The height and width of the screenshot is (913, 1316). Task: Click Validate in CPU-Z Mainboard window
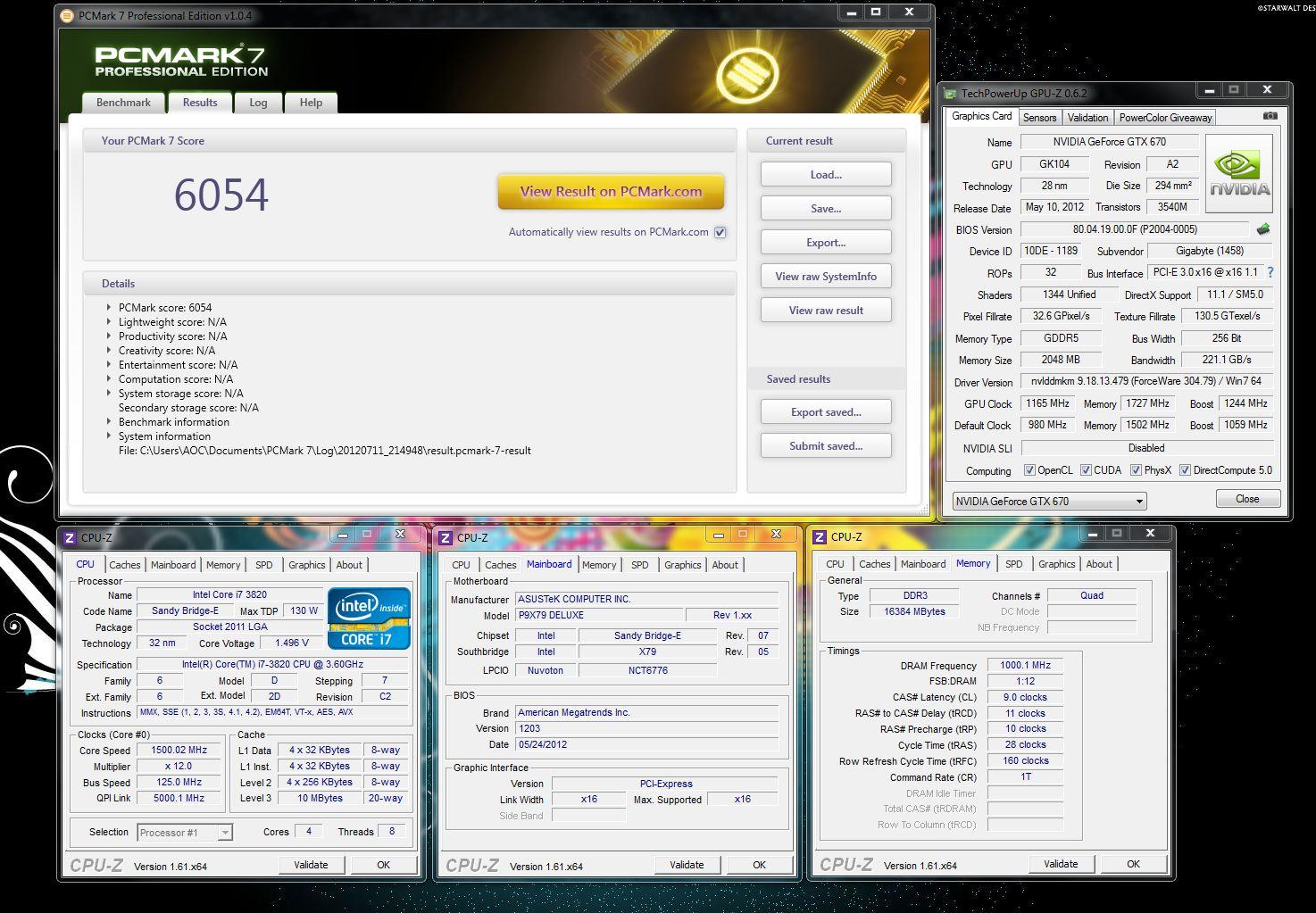(687, 865)
